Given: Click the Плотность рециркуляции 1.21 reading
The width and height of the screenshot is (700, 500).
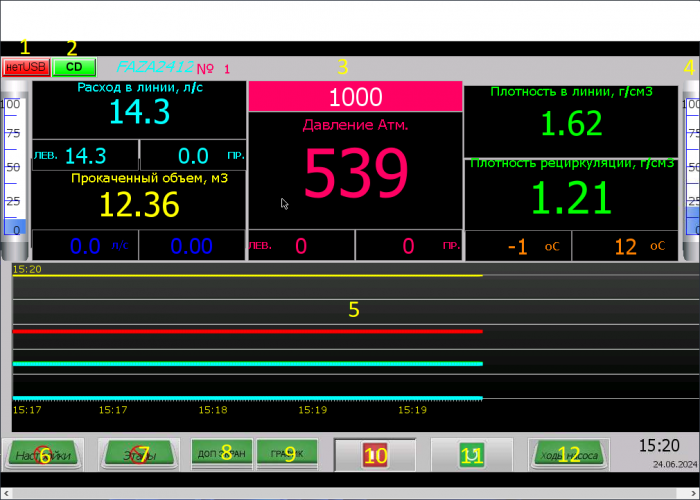Looking at the screenshot, I should point(571,197).
